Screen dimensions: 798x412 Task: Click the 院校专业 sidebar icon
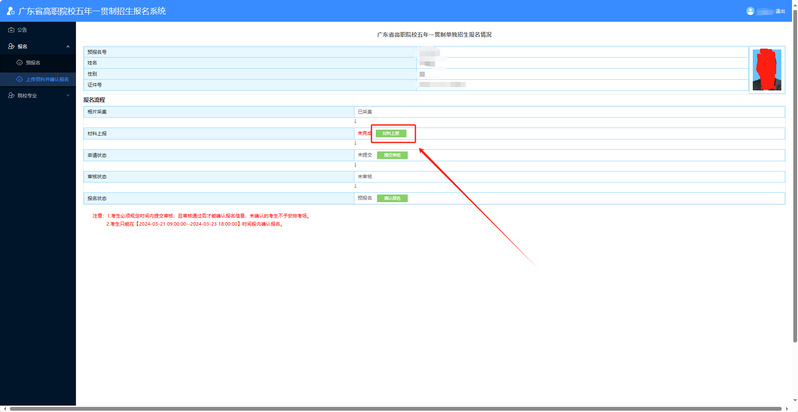pyautogui.click(x=10, y=95)
